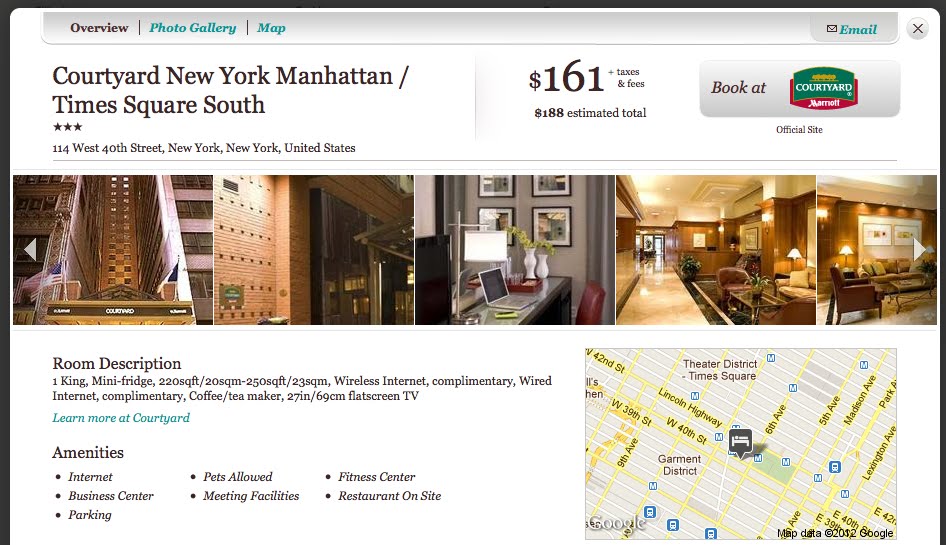The image size is (946, 545).
Task: View the desk with laptop room photo
Action: pyautogui.click(x=515, y=250)
